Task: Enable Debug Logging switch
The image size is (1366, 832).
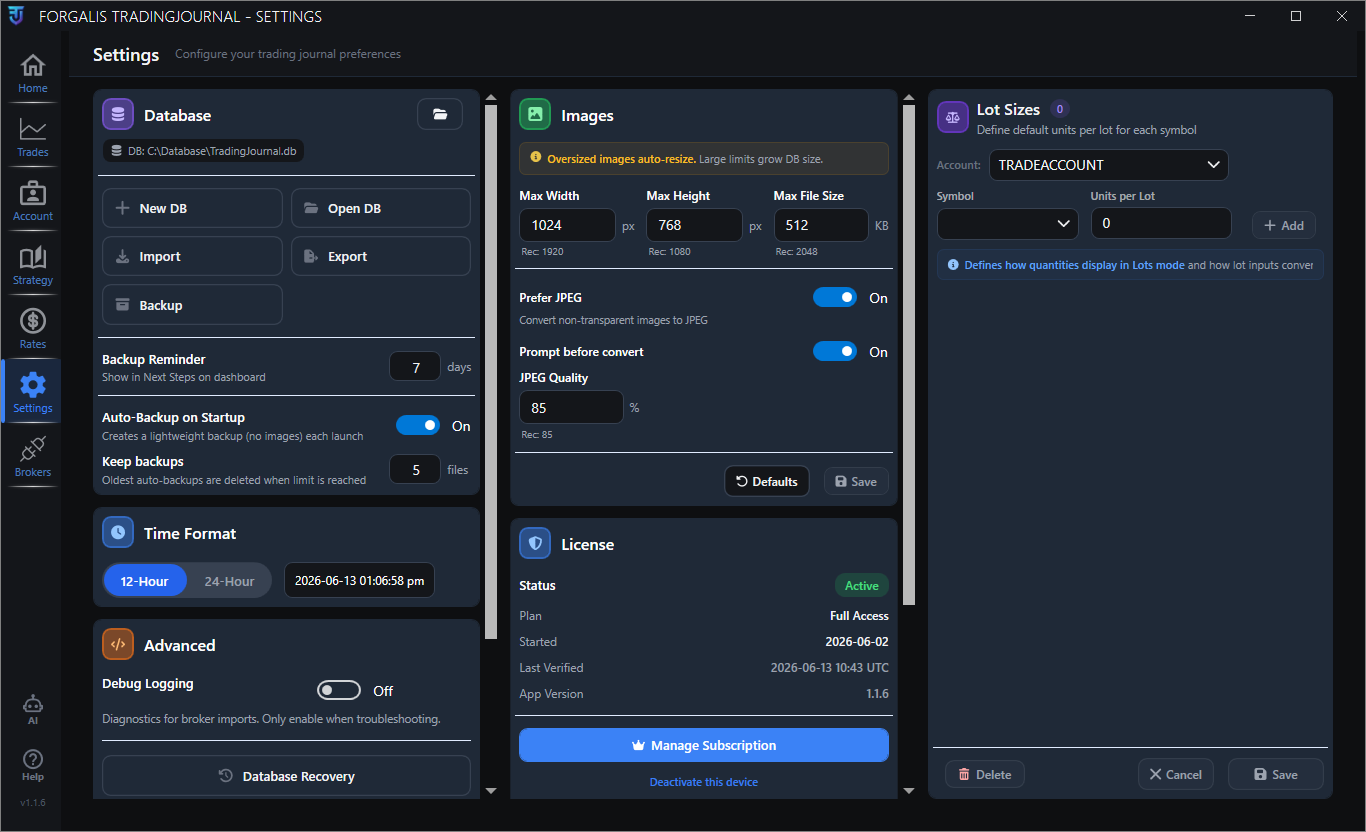Action: (339, 691)
